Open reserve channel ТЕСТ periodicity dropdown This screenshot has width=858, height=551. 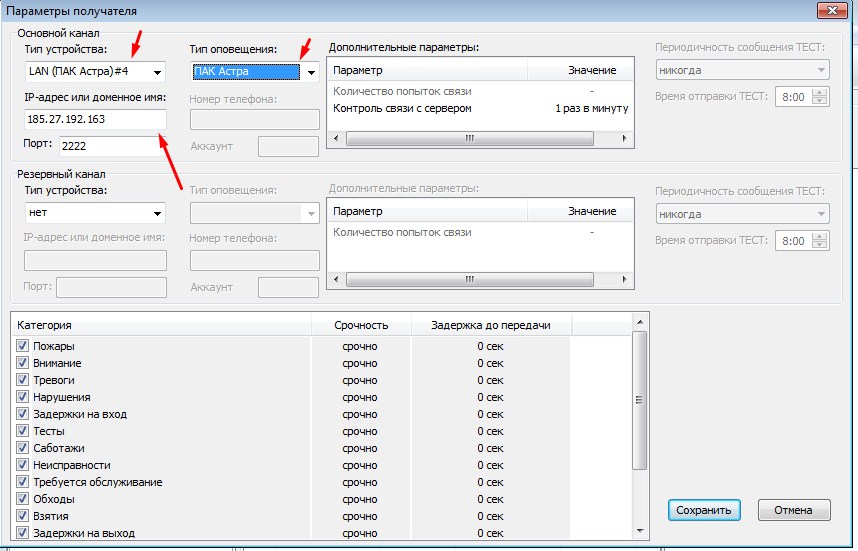coord(743,214)
